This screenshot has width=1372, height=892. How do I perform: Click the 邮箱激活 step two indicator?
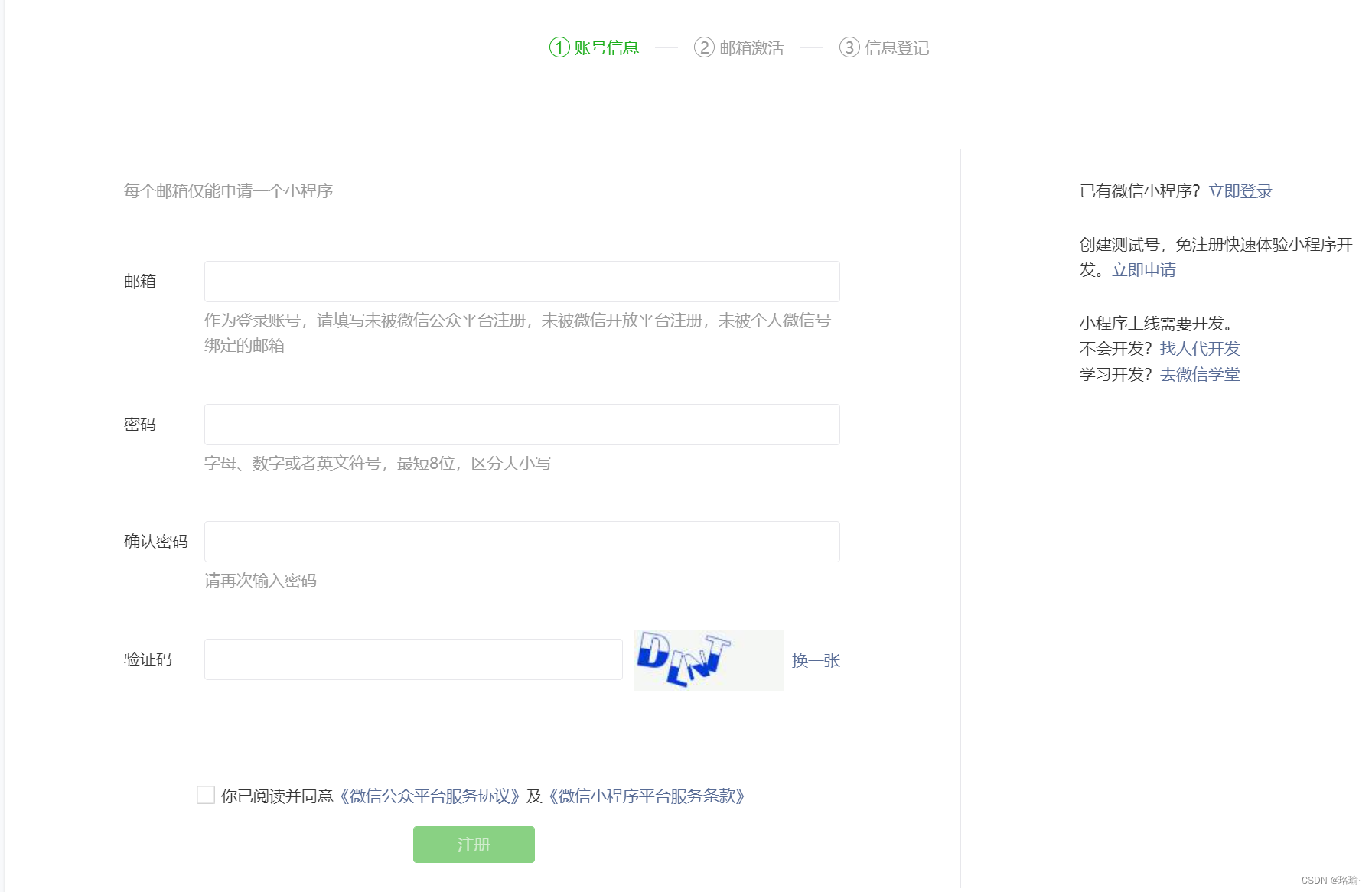pos(738,47)
